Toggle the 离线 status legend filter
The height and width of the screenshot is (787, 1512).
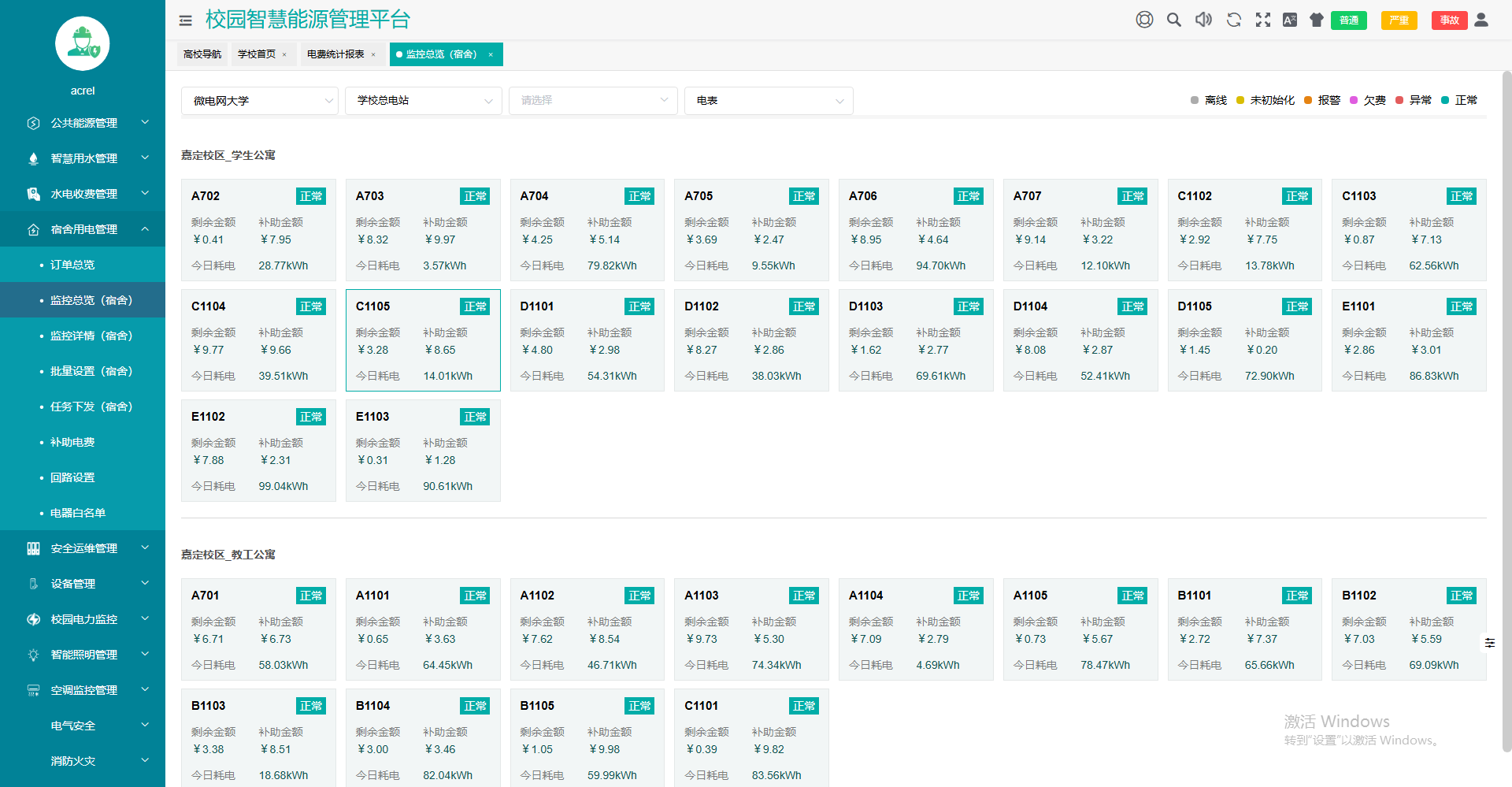click(x=1209, y=100)
